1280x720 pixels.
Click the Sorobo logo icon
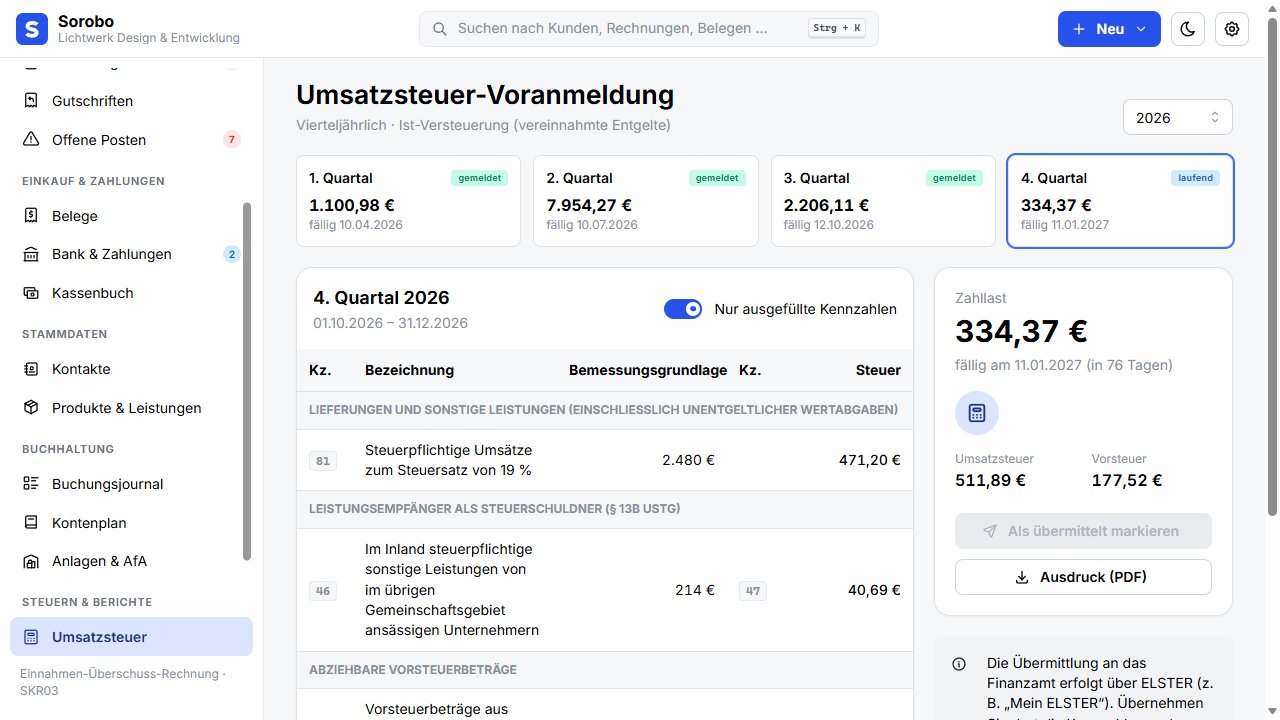point(32,29)
